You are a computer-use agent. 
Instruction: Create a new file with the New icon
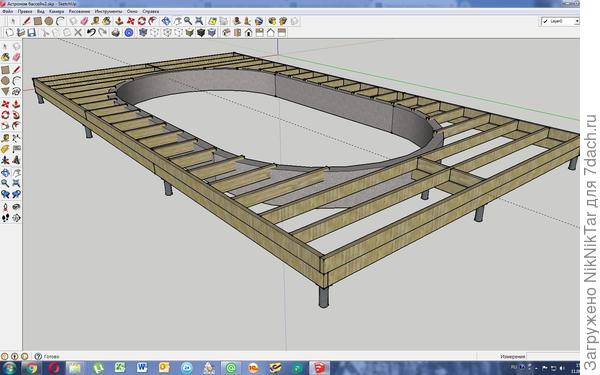(10, 33)
